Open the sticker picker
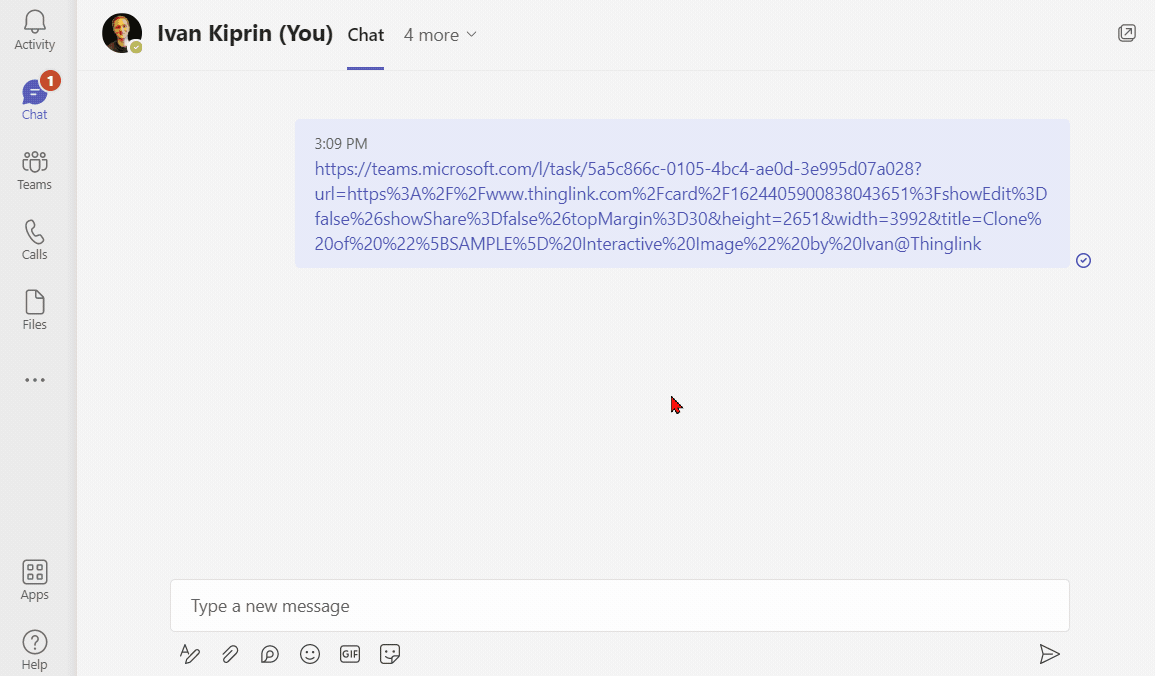 (x=389, y=653)
